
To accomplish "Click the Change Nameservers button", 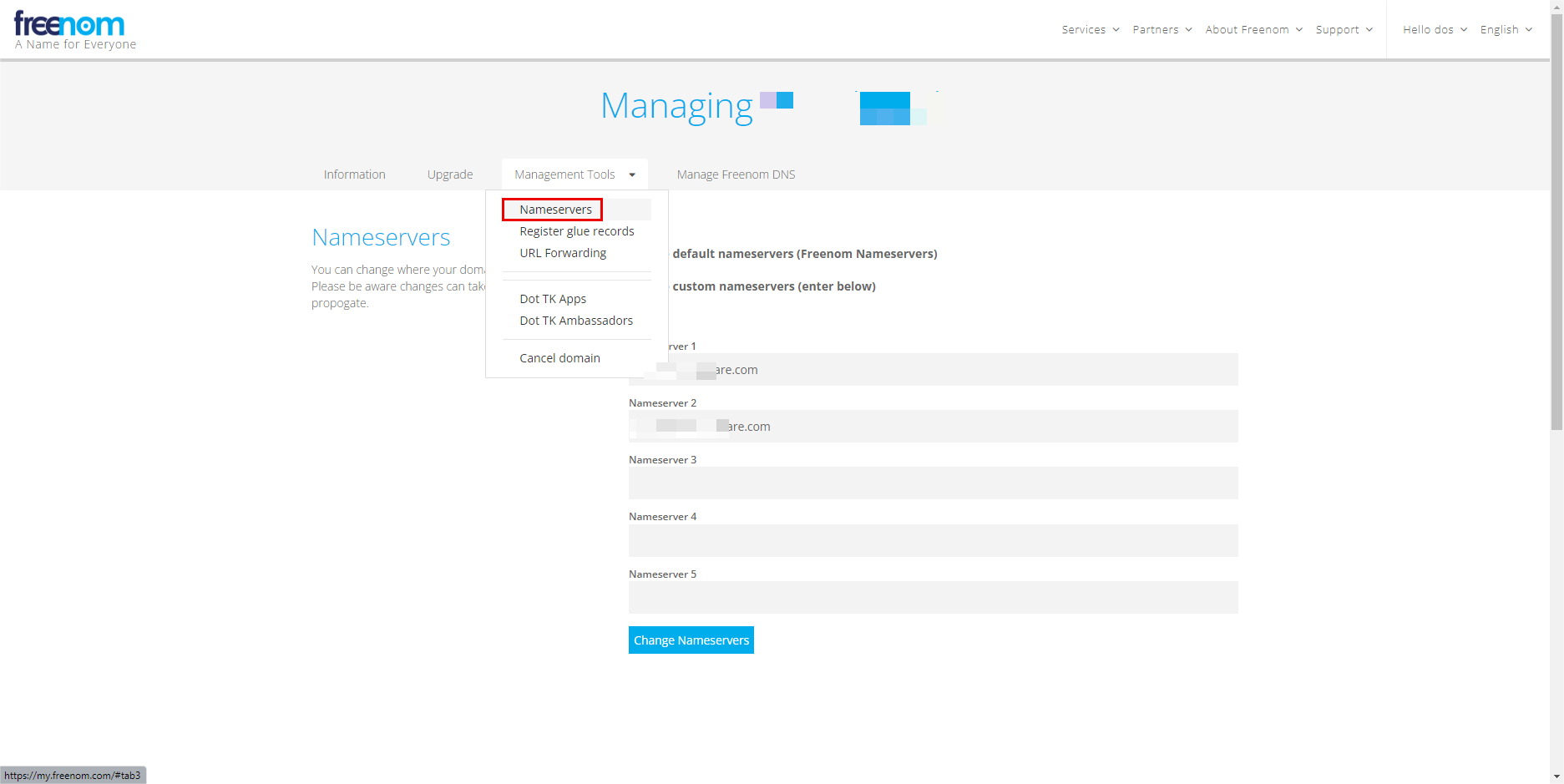I will pos(691,640).
